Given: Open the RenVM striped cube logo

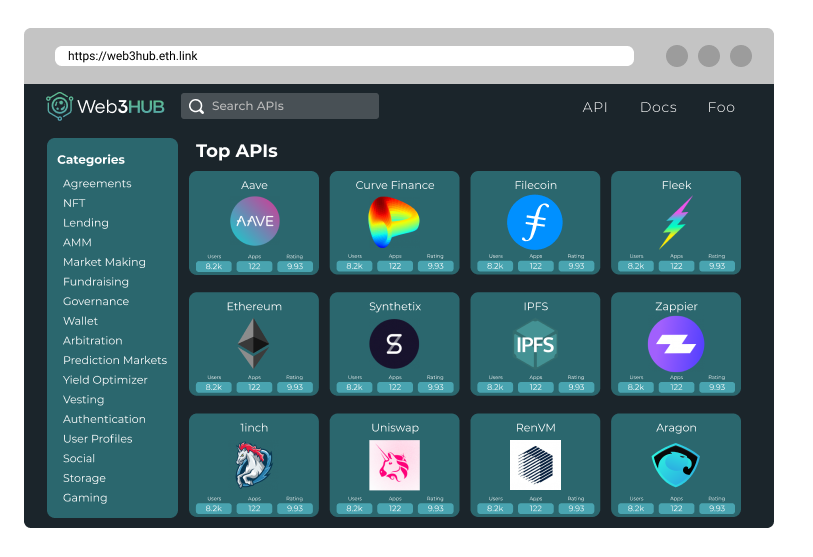Looking at the screenshot, I should tap(535, 465).
